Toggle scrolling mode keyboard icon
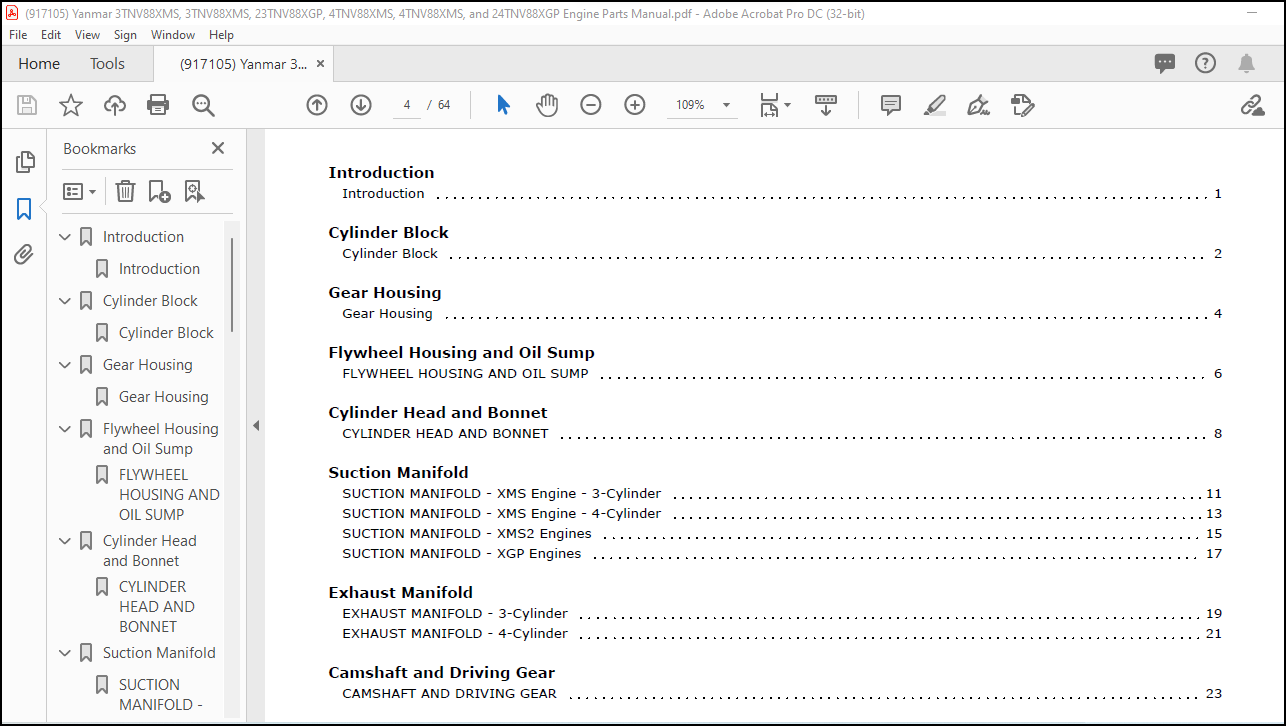Image resolution: width=1286 pixels, height=726 pixels. 826,105
